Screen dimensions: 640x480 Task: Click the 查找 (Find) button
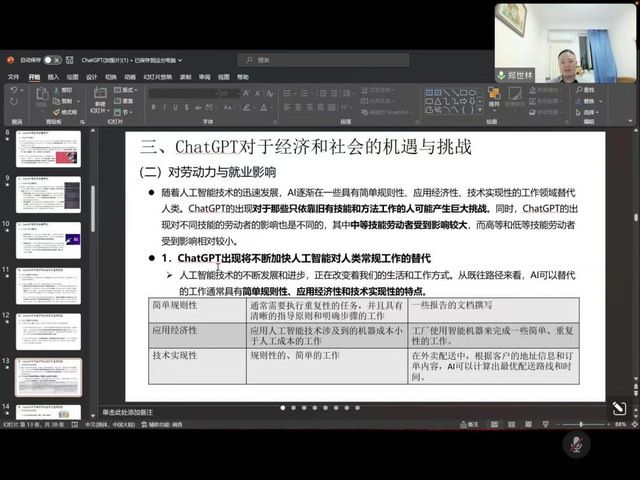point(586,90)
